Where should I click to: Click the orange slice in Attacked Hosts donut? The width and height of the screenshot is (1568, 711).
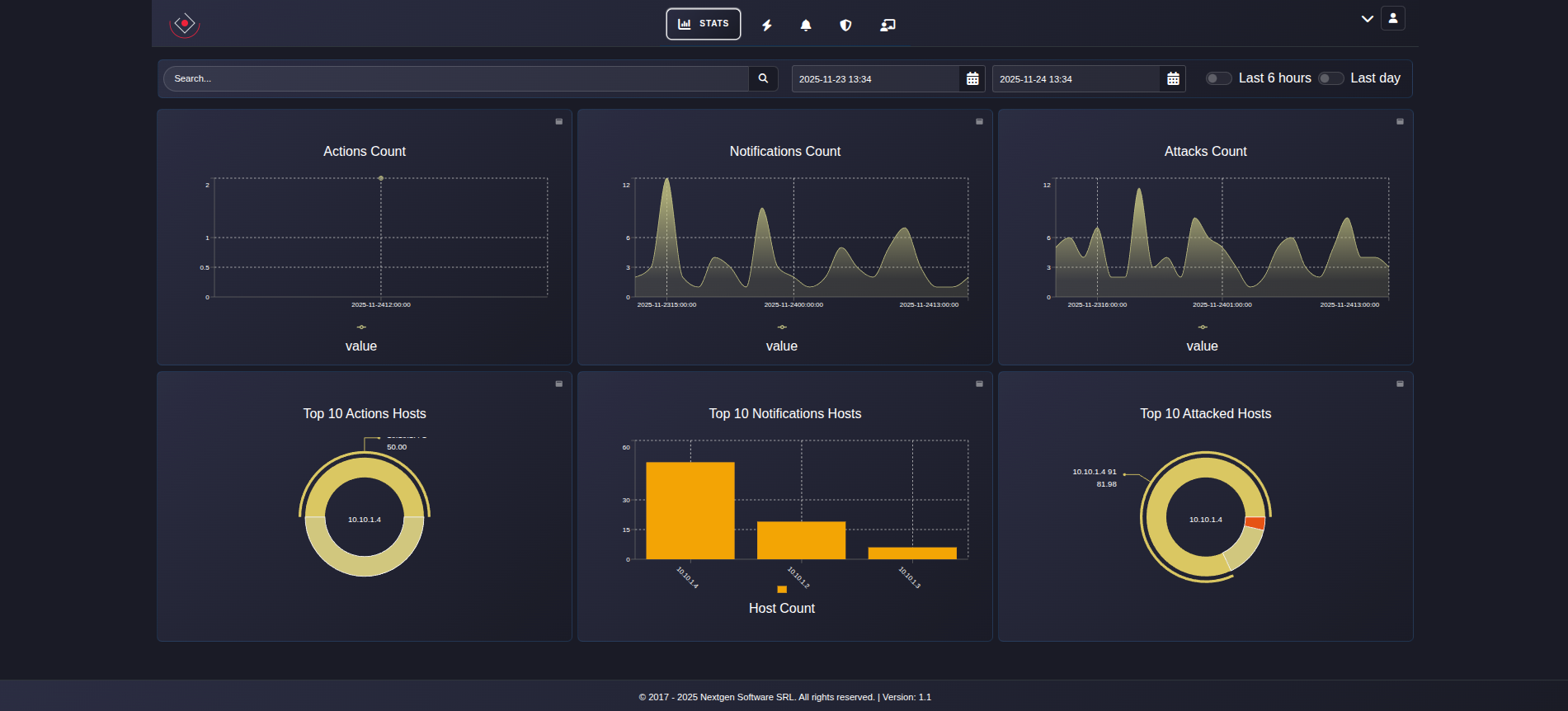(1255, 523)
